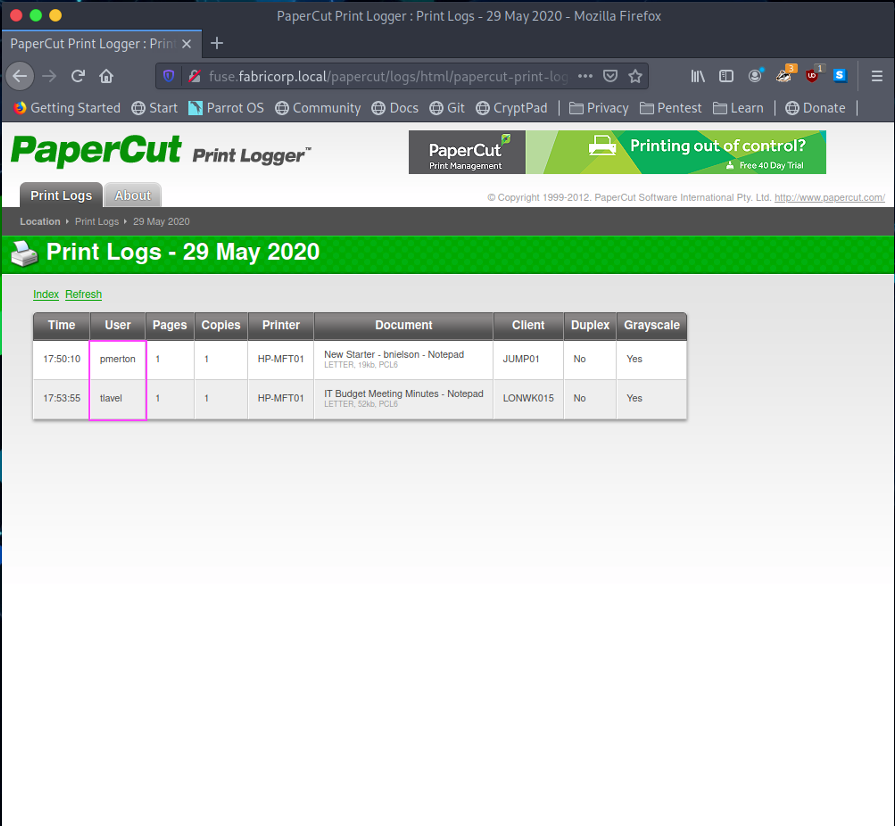Screen dimensions: 895x826
Task: Open the Git bookmark
Action: (447, 108)
